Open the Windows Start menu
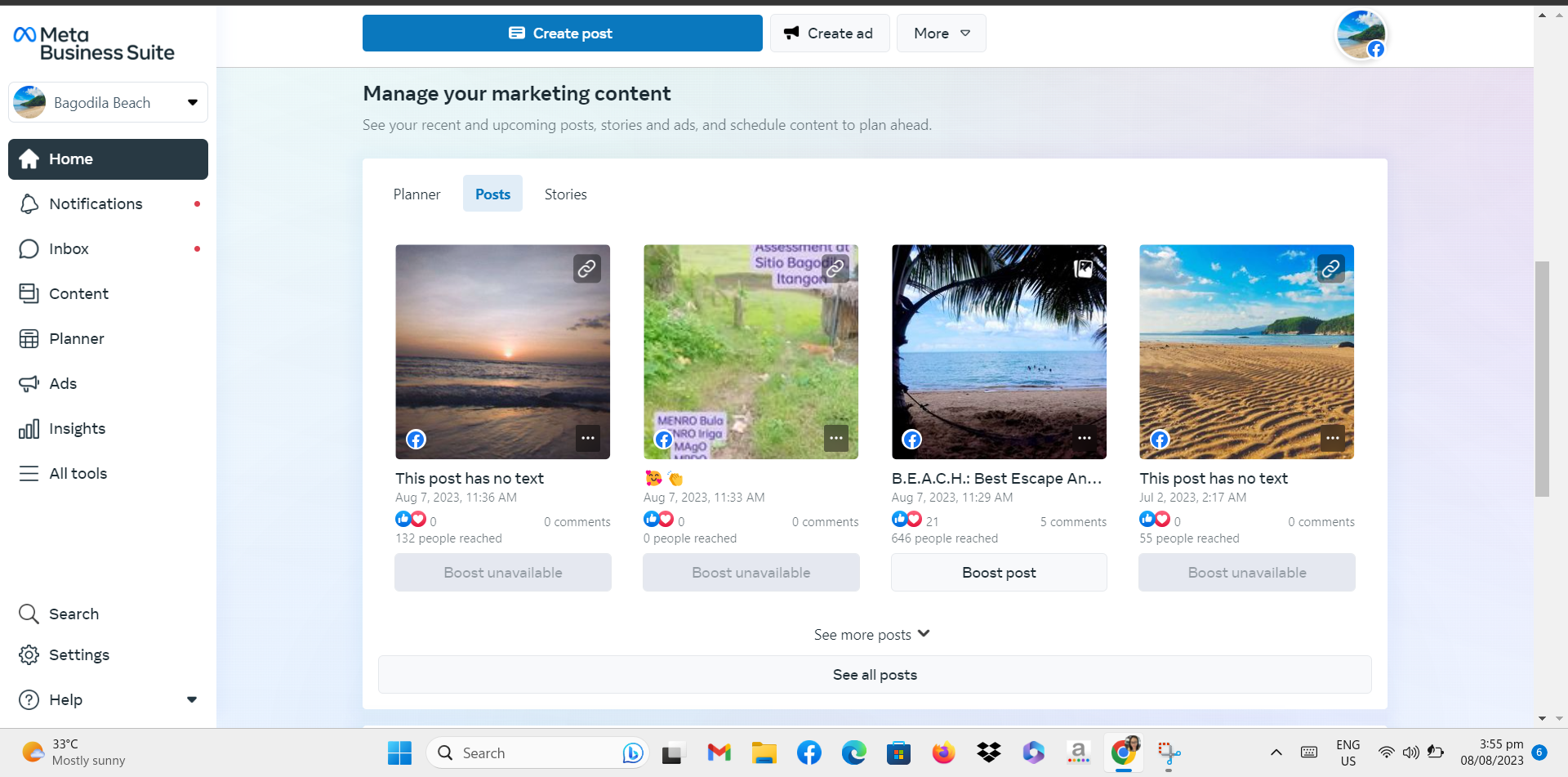The image size is (1568, 777). [x=399, y=753]
